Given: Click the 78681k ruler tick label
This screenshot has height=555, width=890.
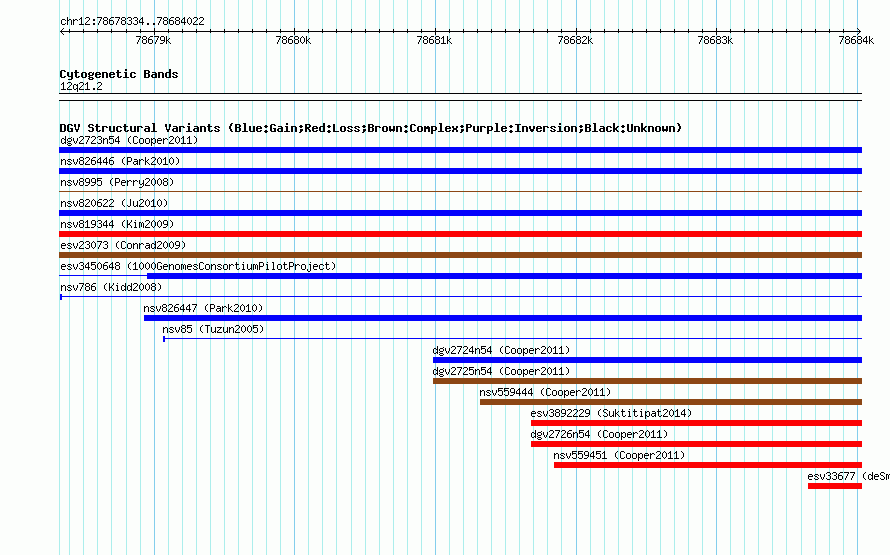Looking at the screenshot, I should 434,40.
